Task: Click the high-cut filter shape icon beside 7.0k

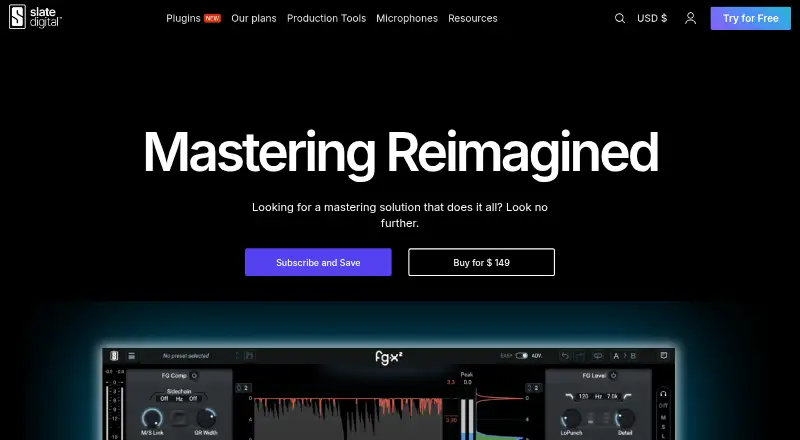Action: [629, 396]
